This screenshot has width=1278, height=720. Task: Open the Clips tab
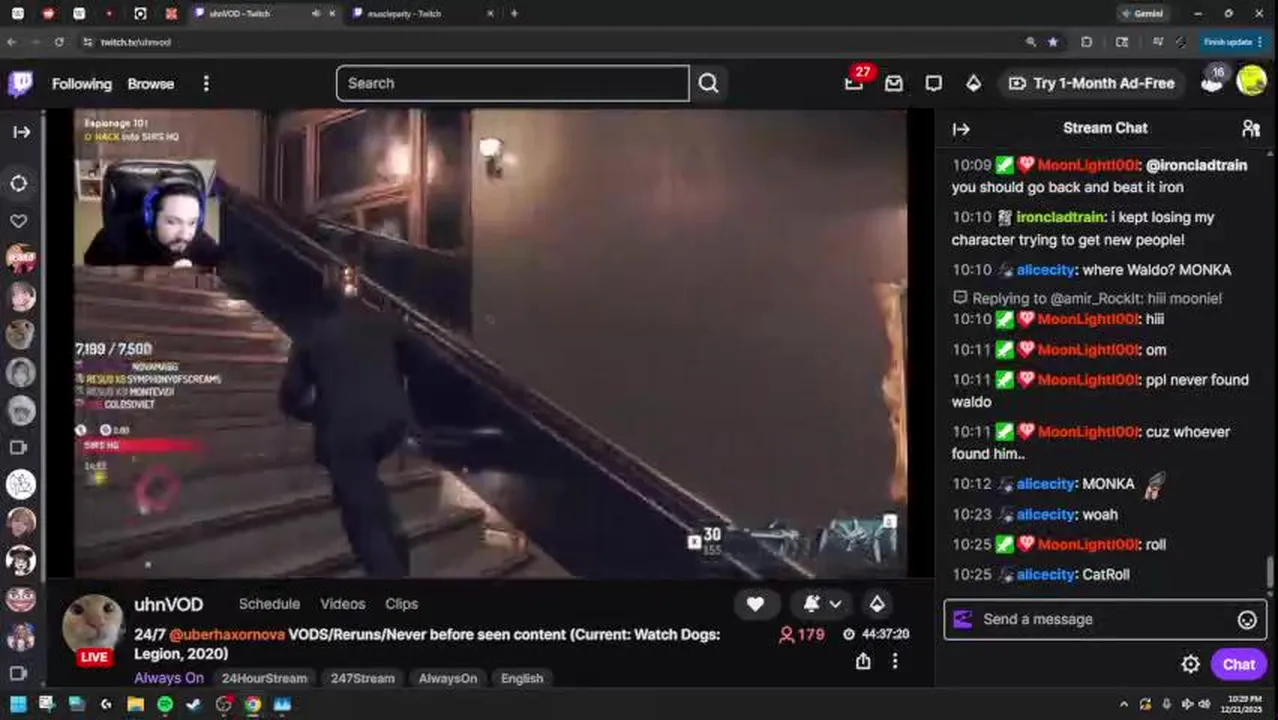pyautogui.click(x=401, y=604)
